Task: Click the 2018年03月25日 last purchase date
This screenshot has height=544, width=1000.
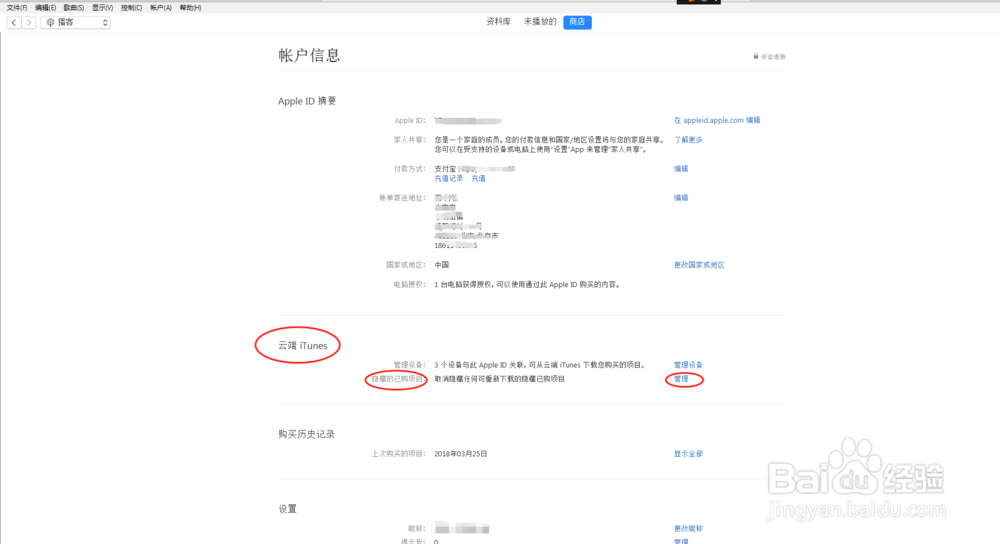Action: [460, 454]
